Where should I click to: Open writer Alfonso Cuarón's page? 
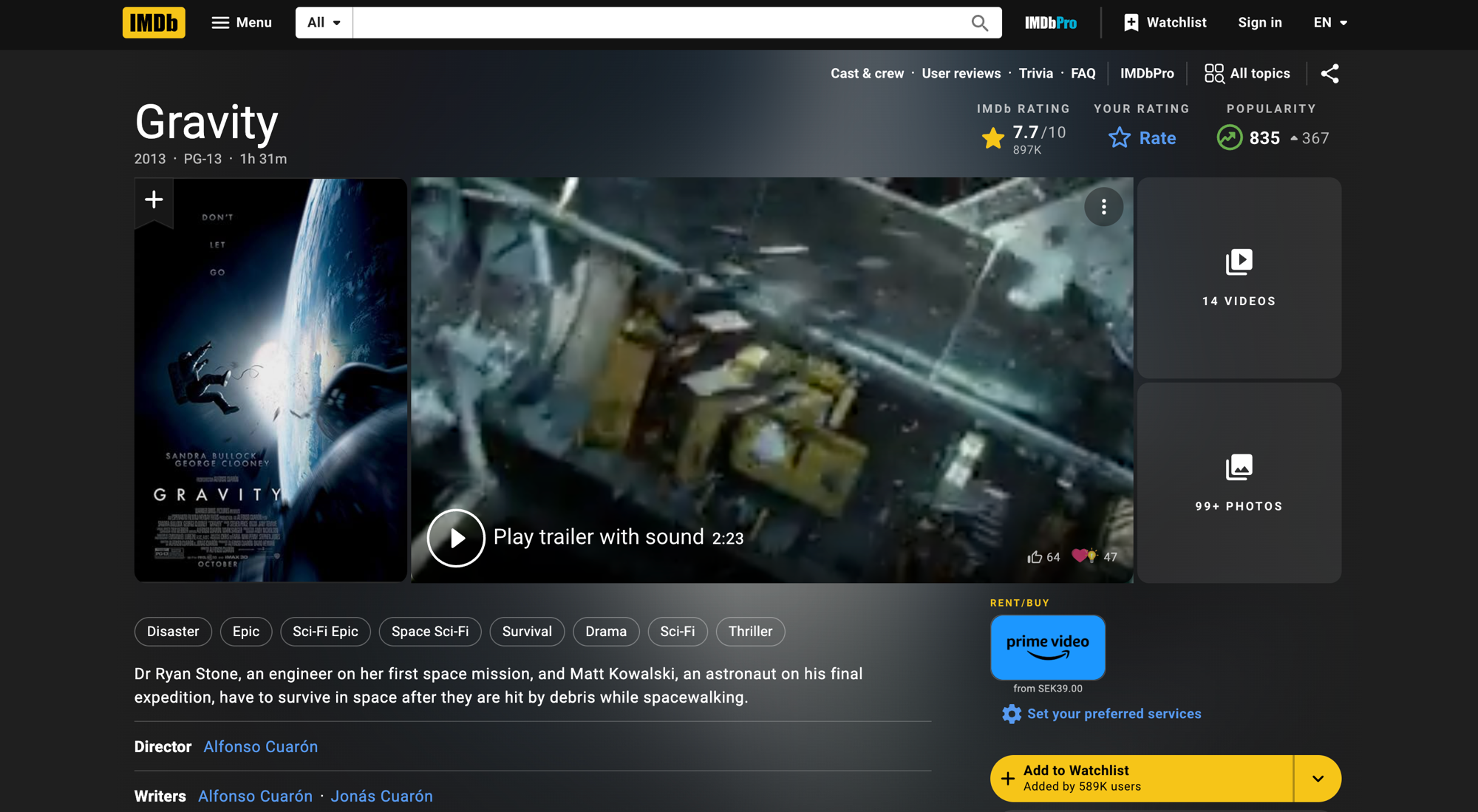click(x=255, y=796)
